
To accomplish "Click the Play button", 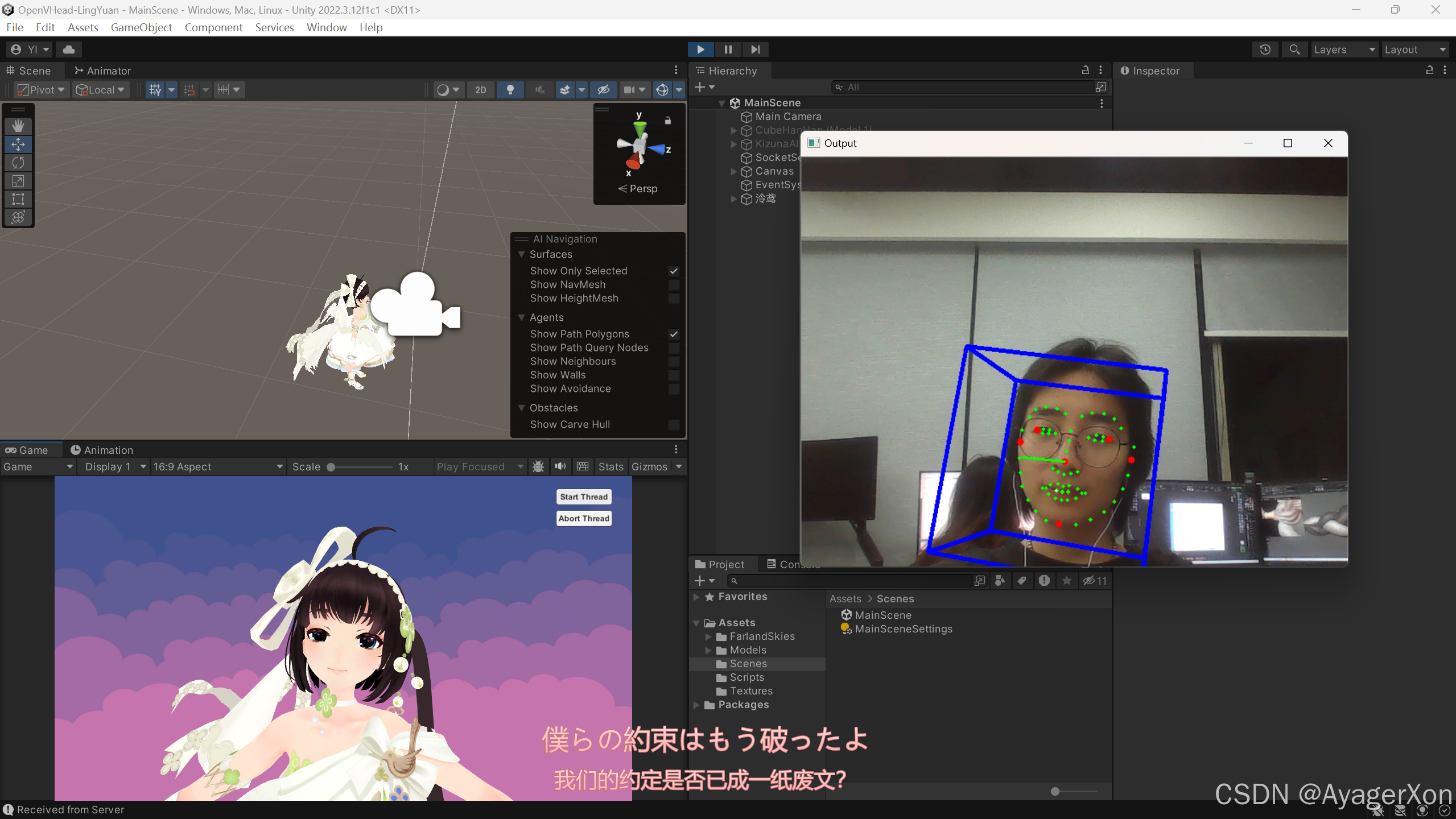I will [x=700, y=49].
